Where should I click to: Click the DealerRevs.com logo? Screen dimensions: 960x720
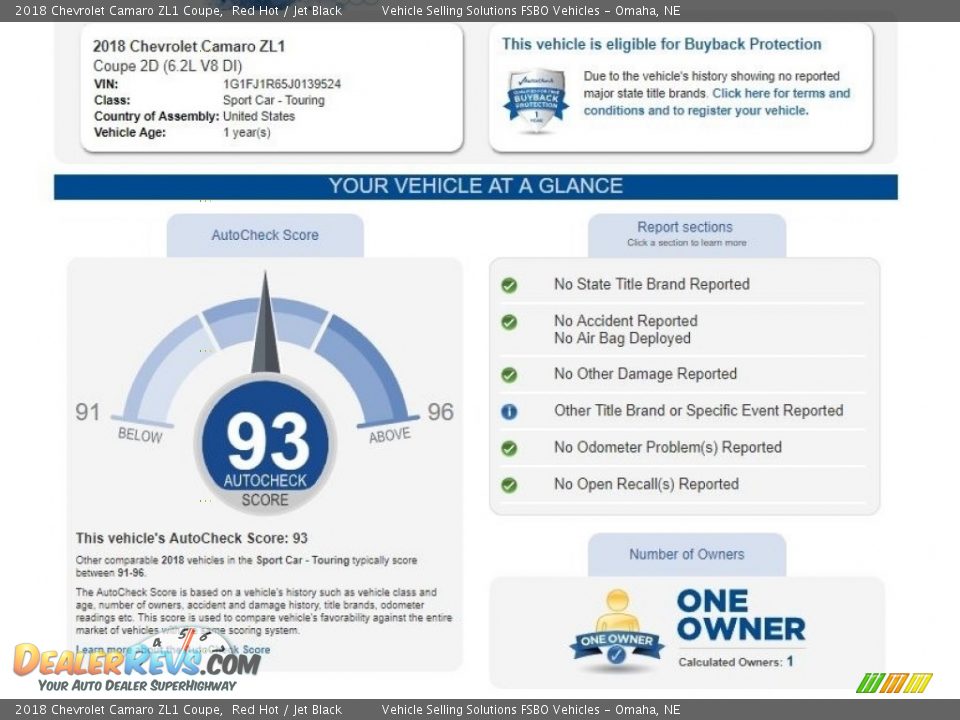[137, 662]
